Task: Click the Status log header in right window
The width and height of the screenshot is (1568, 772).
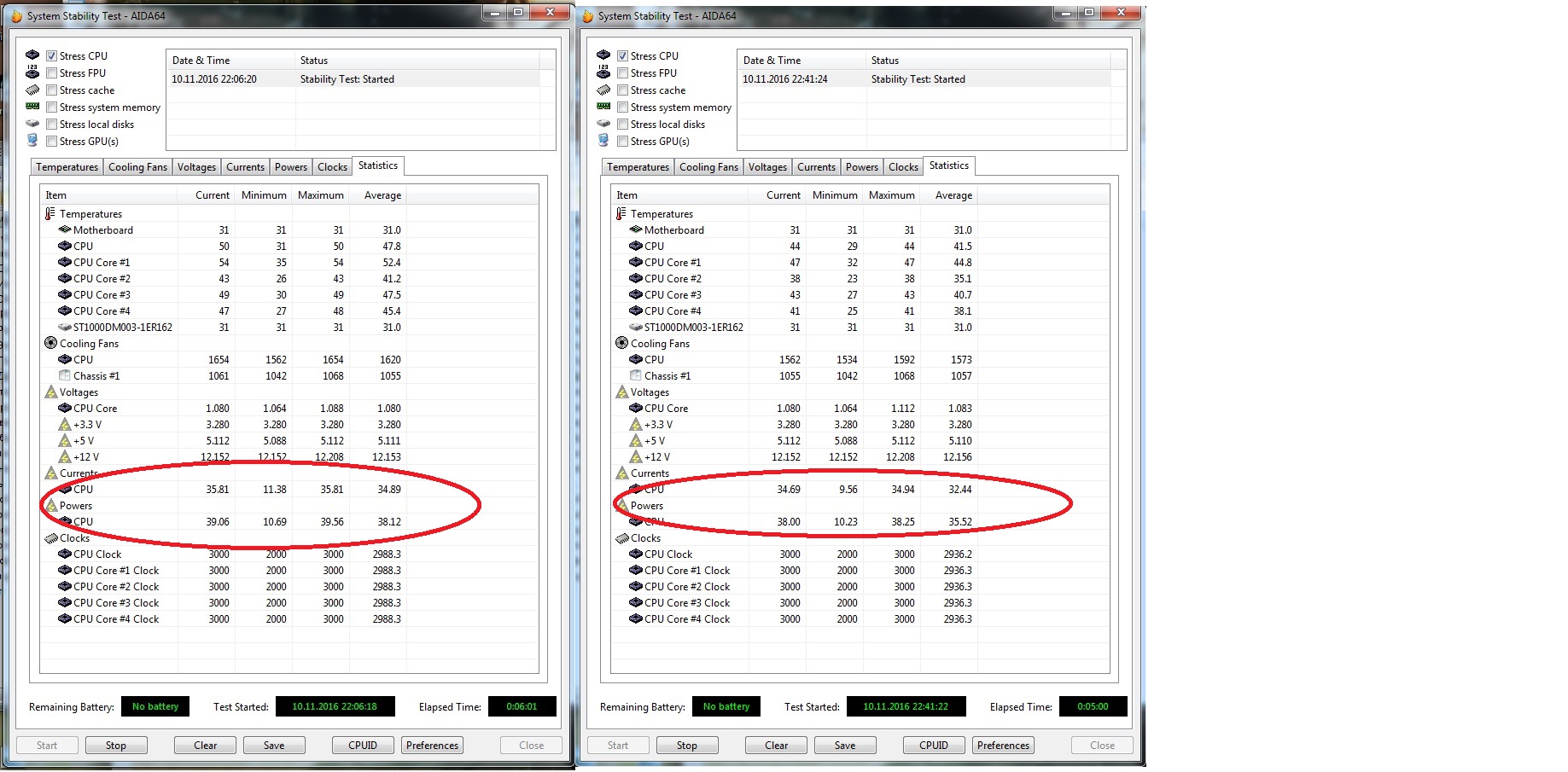Action: 988,61
